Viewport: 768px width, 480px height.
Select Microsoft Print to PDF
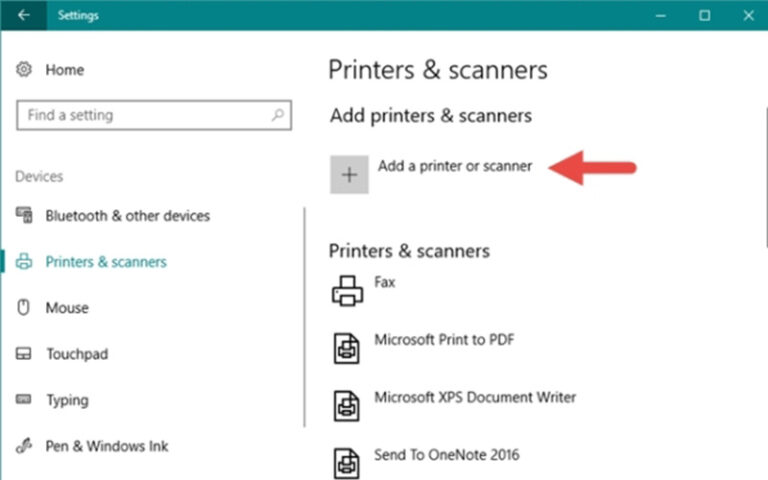[x=444, y=340]
